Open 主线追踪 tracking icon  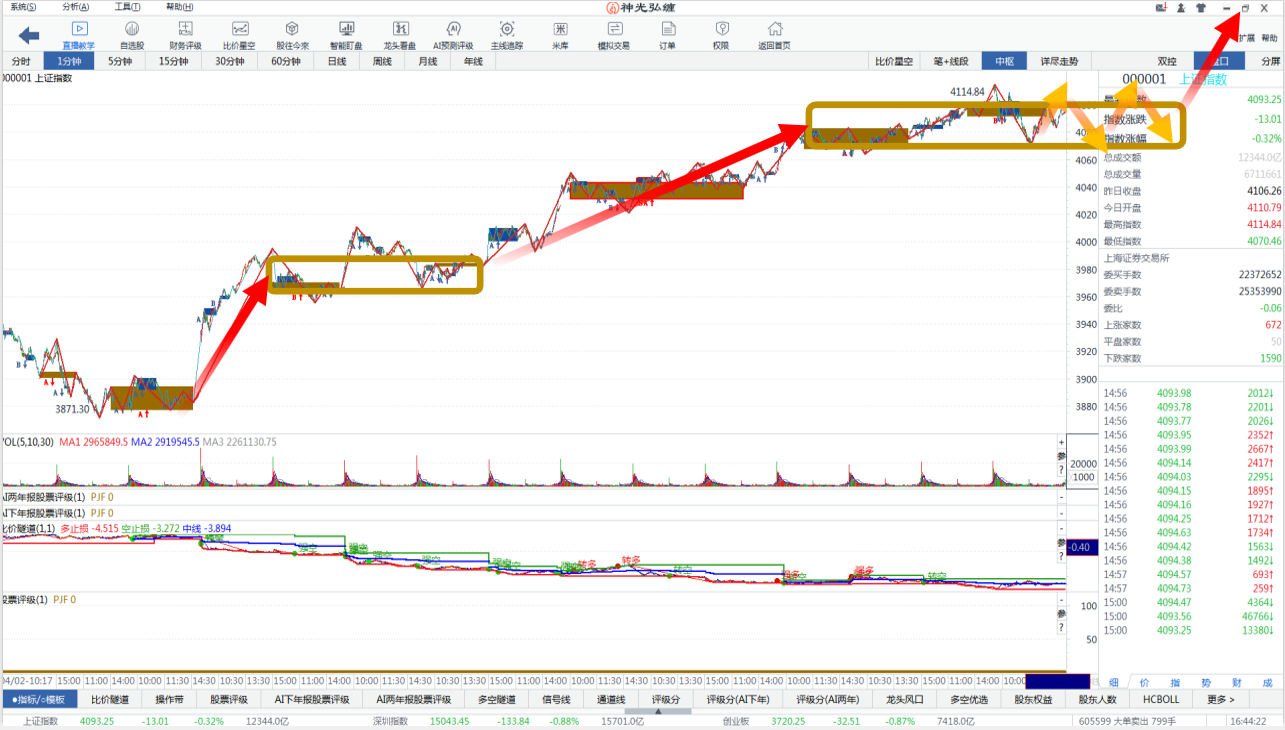[x=507, y=35]
